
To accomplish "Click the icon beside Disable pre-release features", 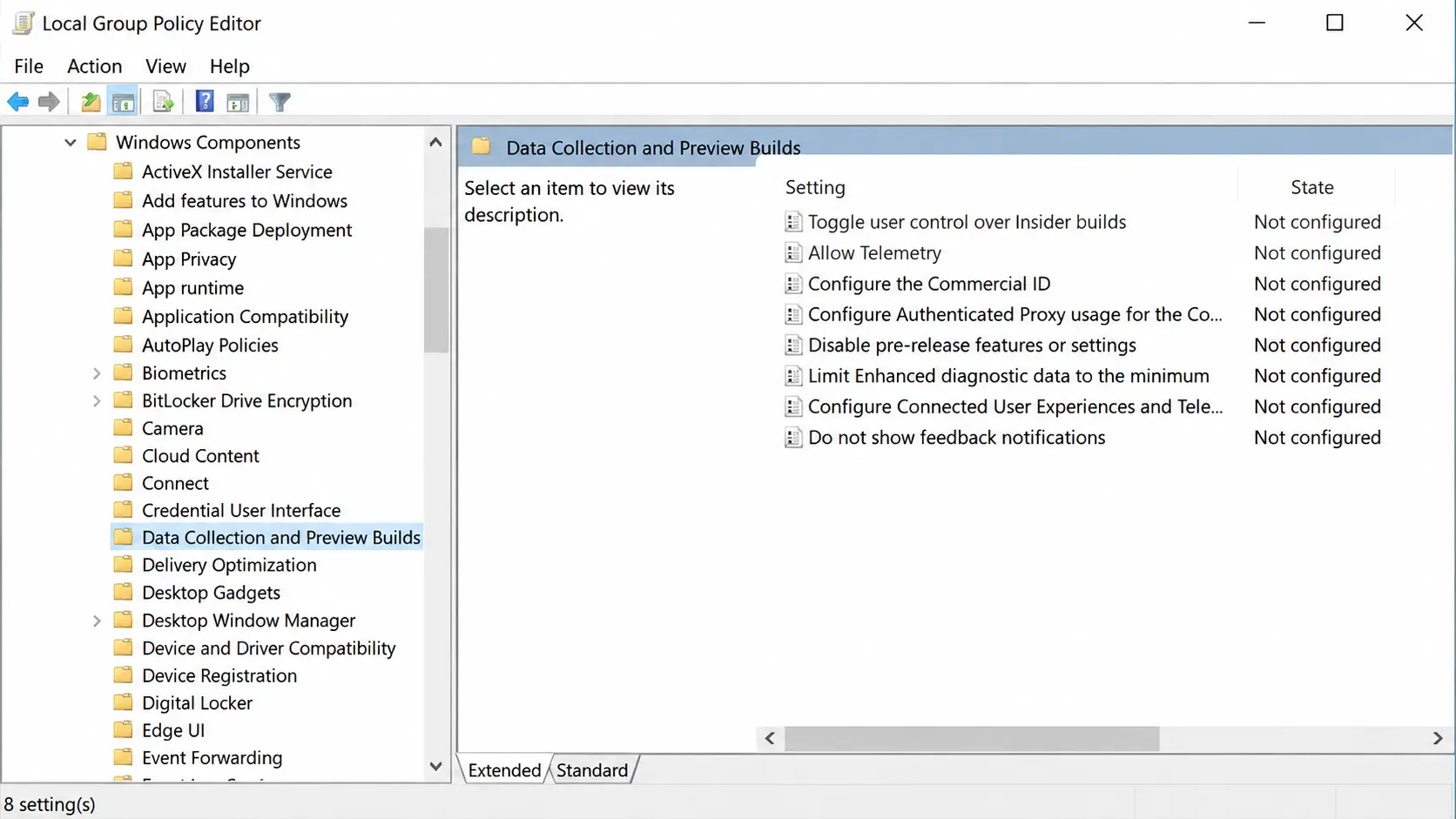I will click(793, 346).
